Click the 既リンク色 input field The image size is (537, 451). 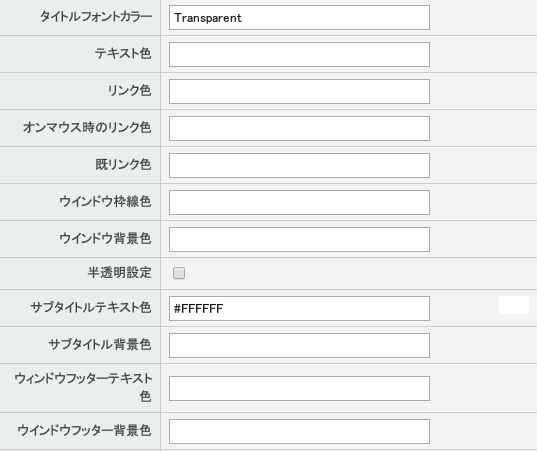point(299,165)
